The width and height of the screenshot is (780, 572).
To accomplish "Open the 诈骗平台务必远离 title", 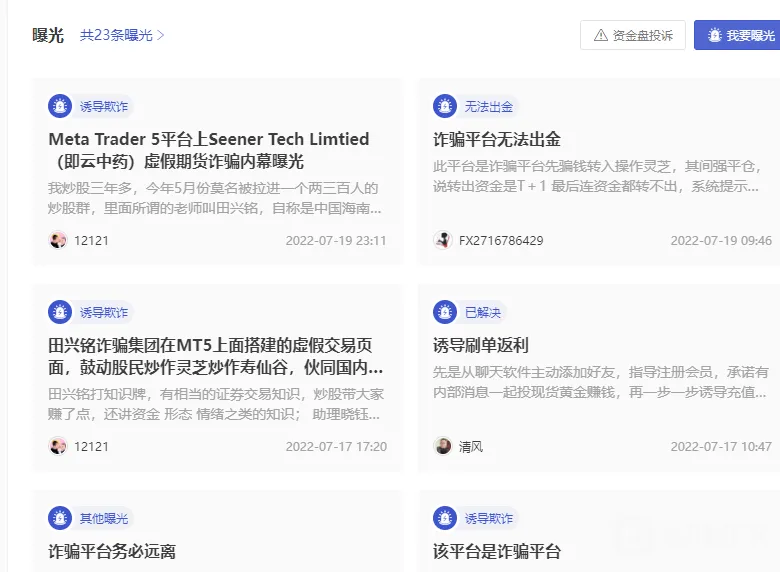I will tap(112, 551).
